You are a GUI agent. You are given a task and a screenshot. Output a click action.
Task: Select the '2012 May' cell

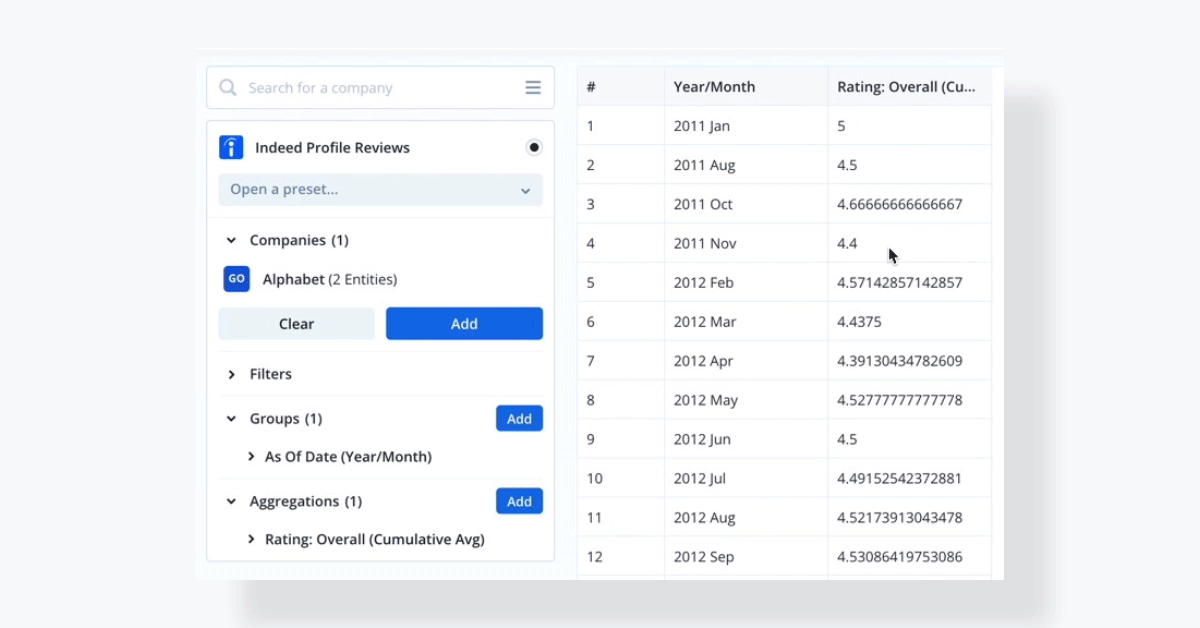pos(746,400)
